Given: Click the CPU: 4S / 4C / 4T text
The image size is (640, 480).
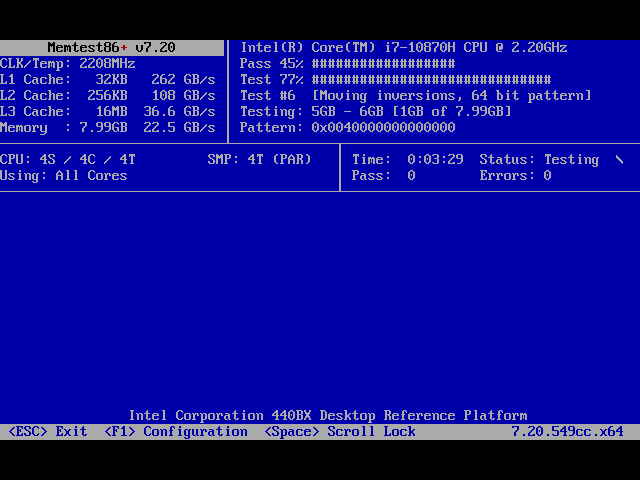Looking at the screenshot, I should pyautogui.click(x=68, y=160).
